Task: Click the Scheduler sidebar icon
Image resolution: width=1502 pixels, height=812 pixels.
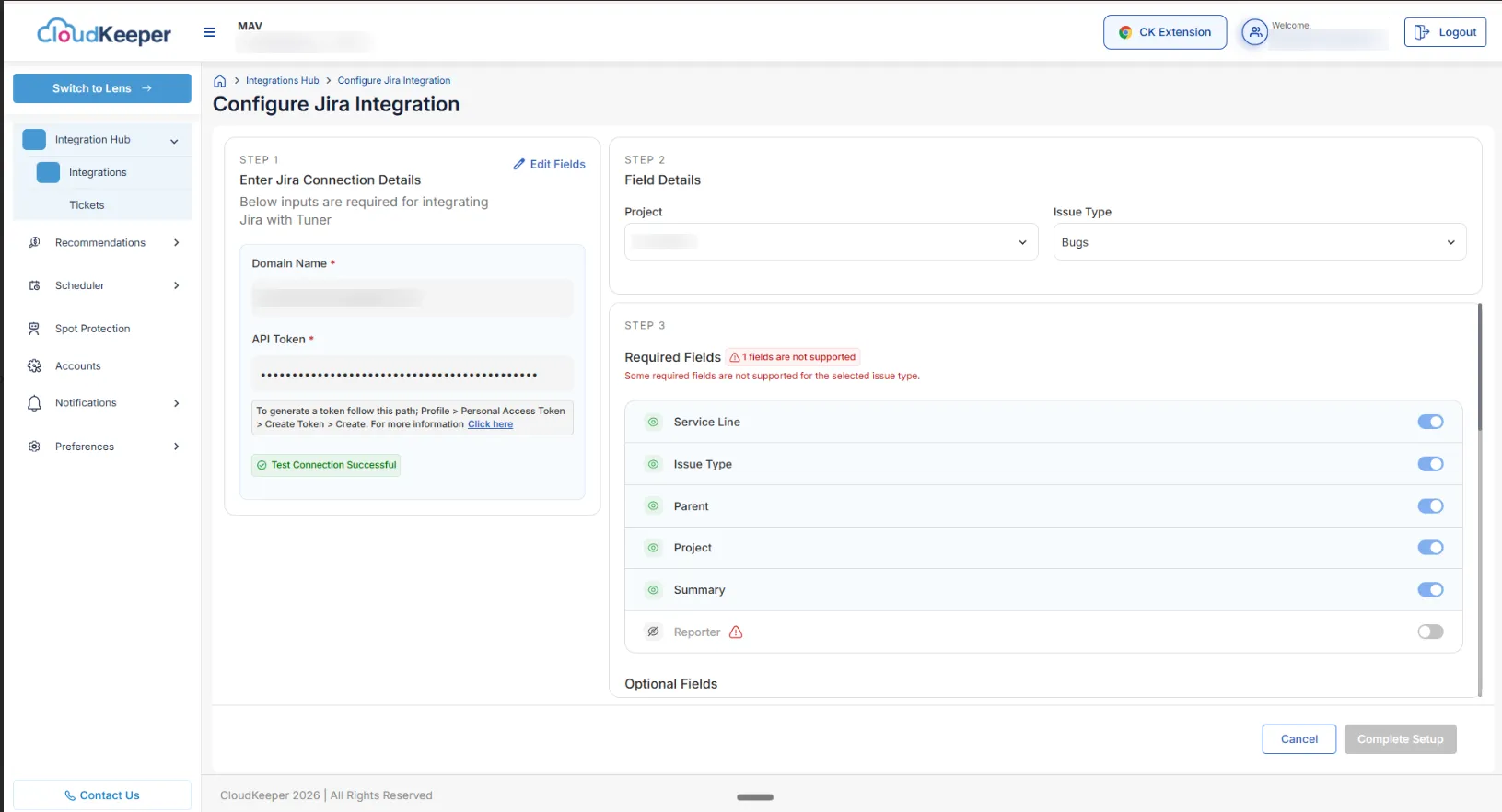Action: [34, 285]
